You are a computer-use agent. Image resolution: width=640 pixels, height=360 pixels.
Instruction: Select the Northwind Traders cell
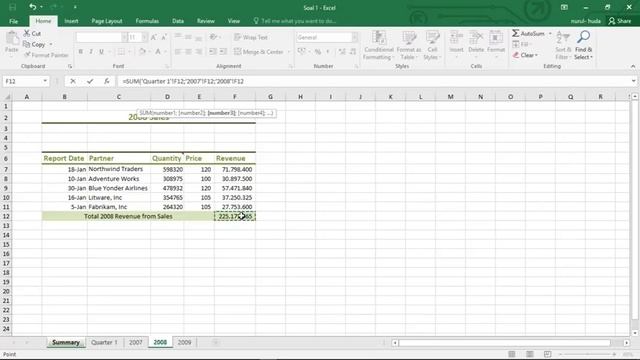(118, 169)
